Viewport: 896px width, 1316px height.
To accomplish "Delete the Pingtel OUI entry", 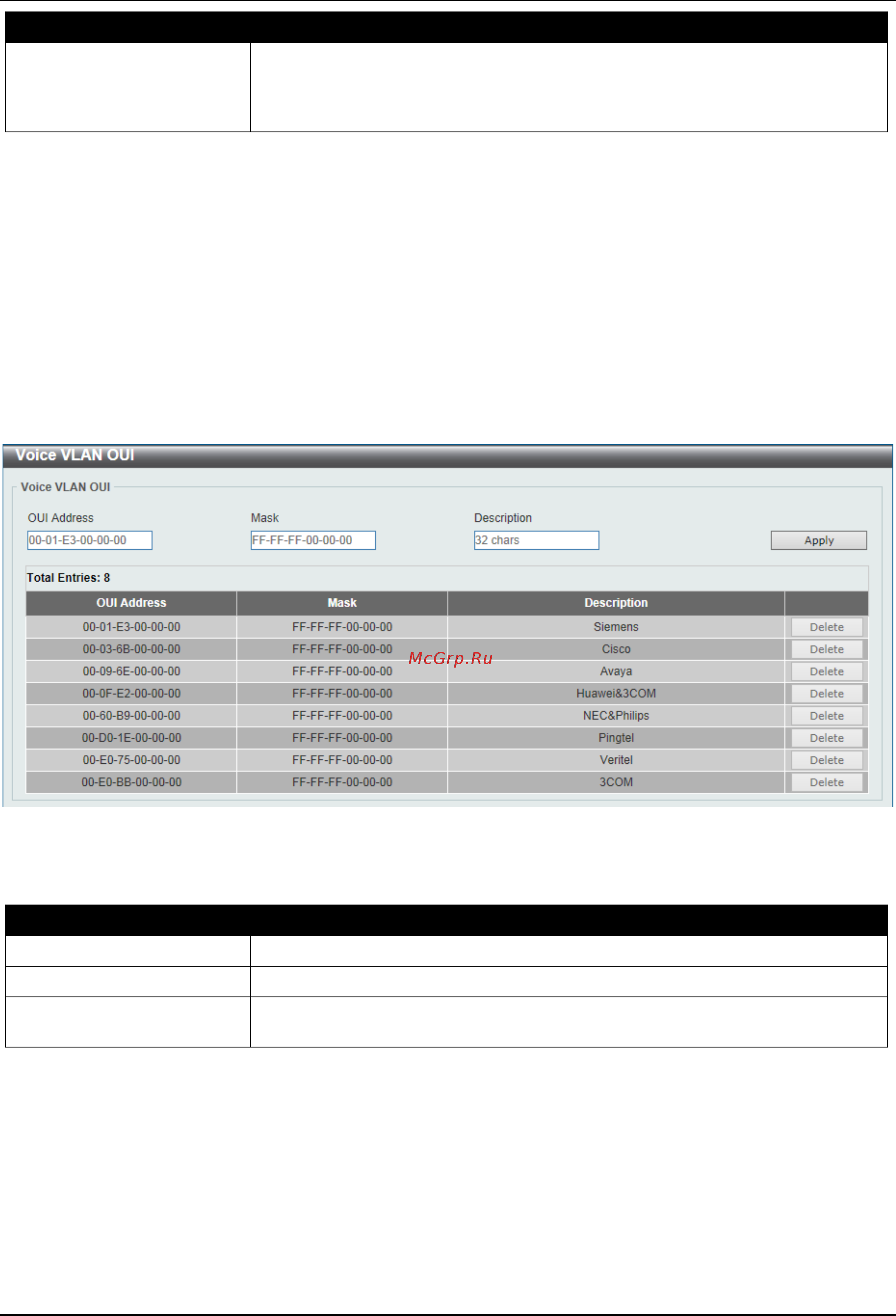I will [827, 737].
